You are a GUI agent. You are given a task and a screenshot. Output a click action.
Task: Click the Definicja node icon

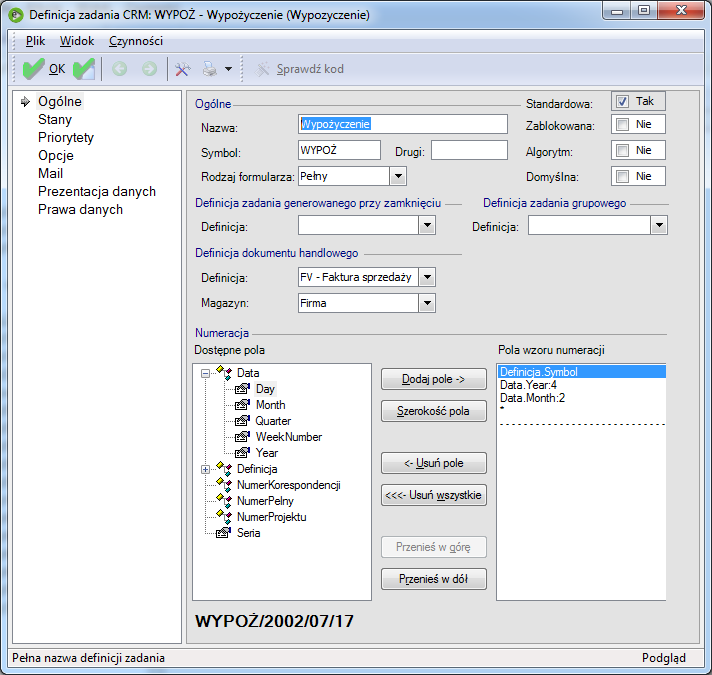[x=225, y=469]
